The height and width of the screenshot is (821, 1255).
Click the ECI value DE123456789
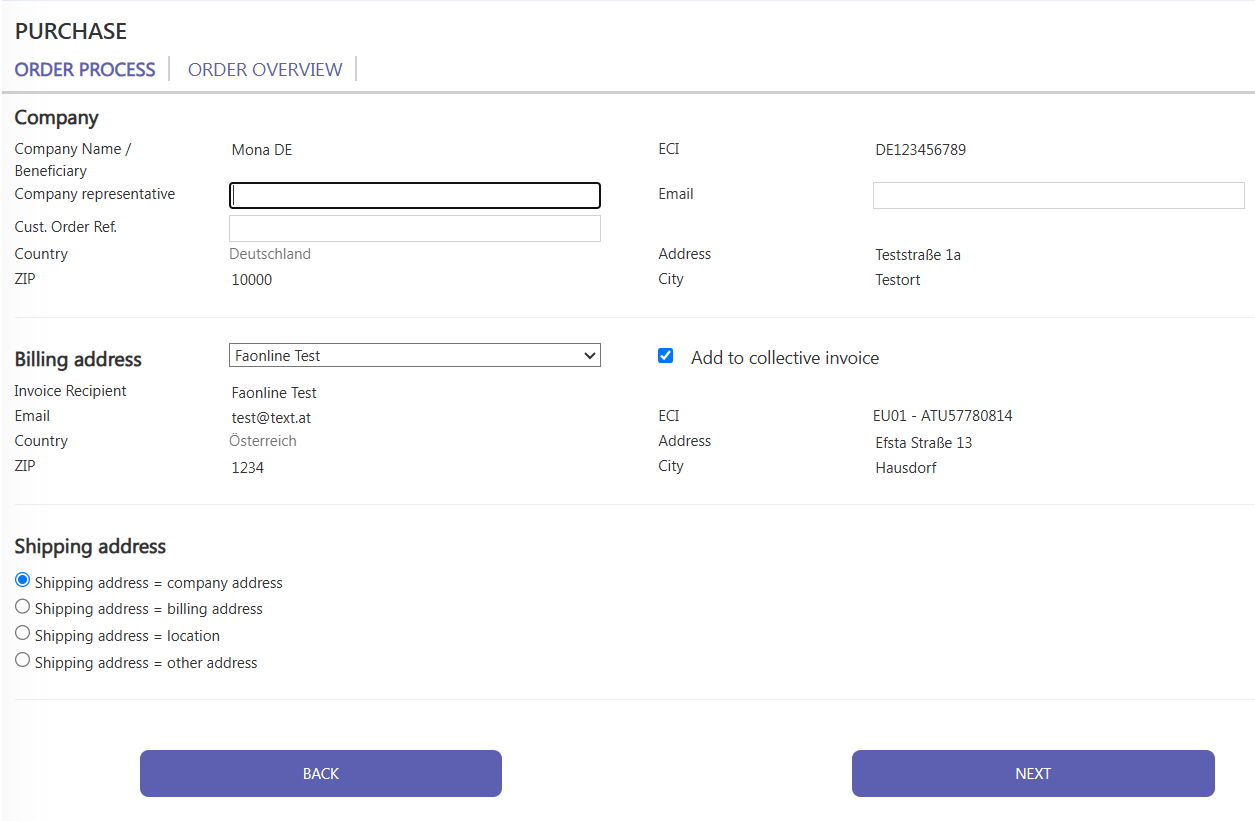920,150
